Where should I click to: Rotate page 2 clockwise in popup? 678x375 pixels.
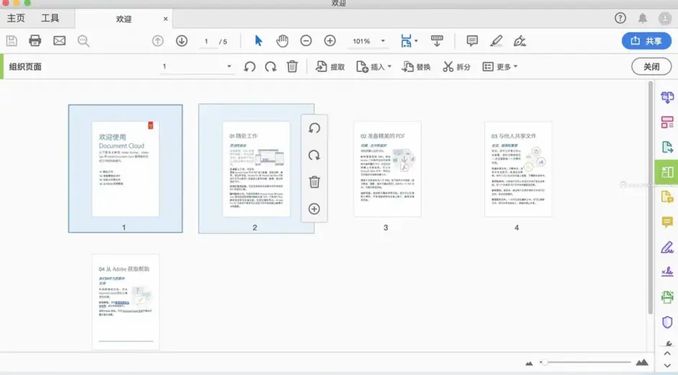(314, 155)
